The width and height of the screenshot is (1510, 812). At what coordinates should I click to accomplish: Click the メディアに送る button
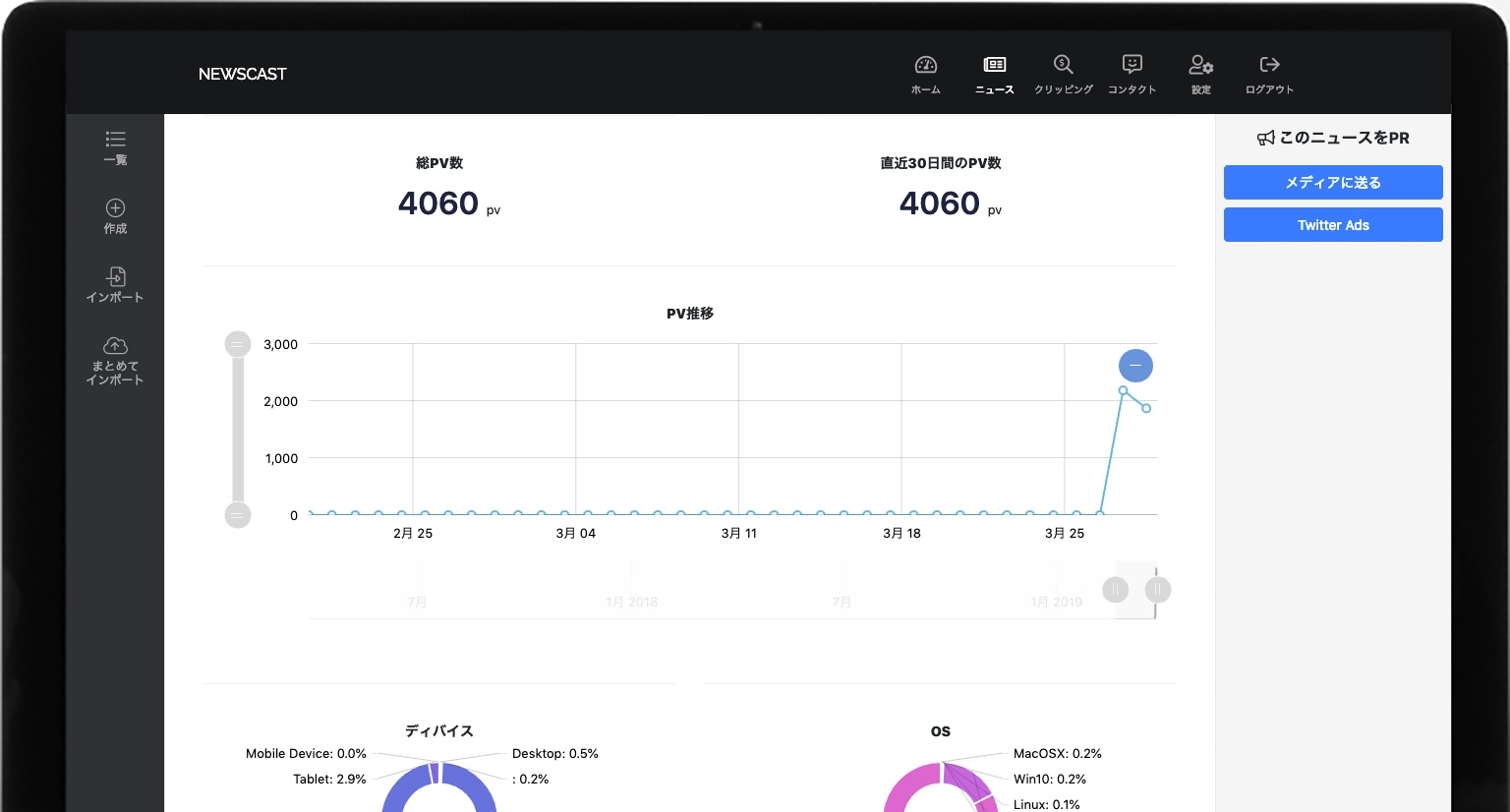(1332, 183)
